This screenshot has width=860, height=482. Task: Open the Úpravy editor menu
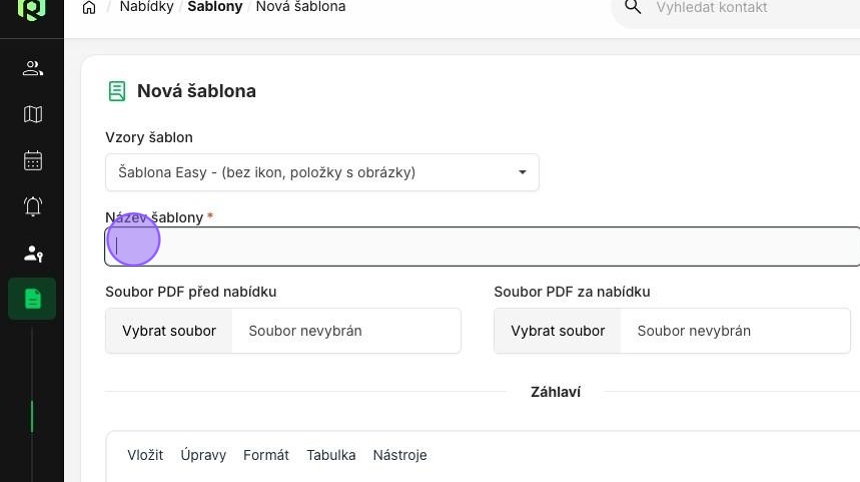(203, 455)
